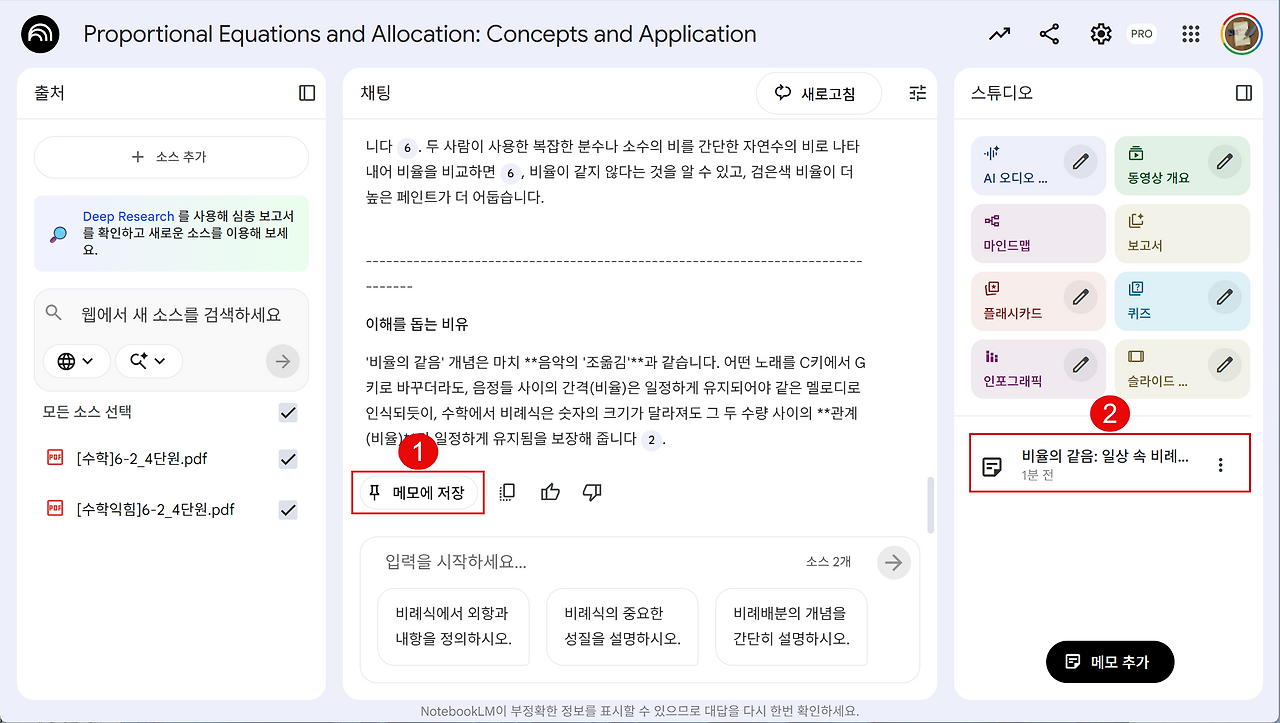Viewport: 1280px width, 723px height.
Task: Open the notebook analytics trend icon
Action: coord(999,34)
